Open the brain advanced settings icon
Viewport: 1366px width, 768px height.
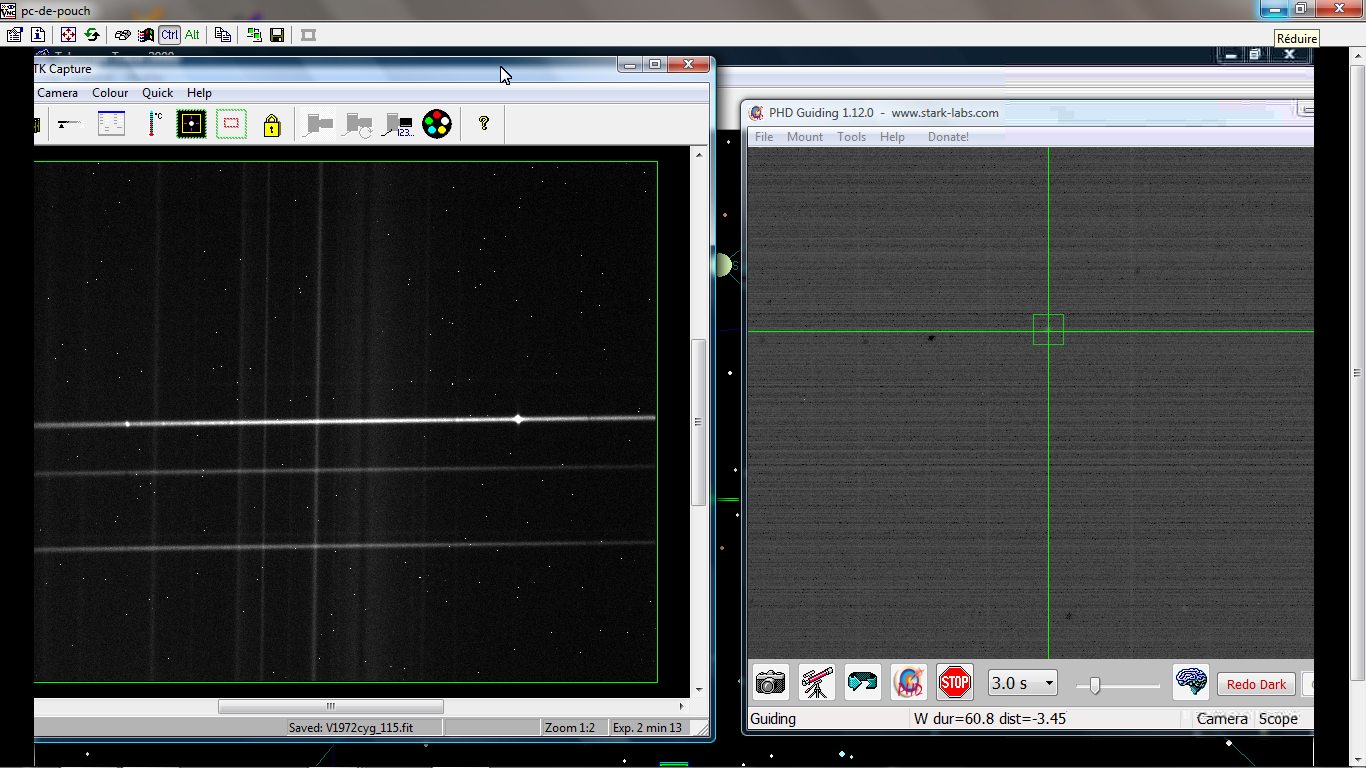point(1191,683)
